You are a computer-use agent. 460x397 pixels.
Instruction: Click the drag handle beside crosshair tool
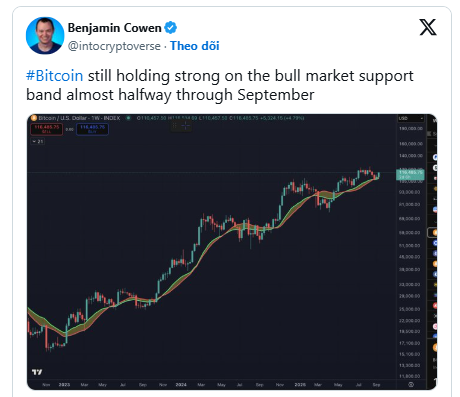[174, 126]
